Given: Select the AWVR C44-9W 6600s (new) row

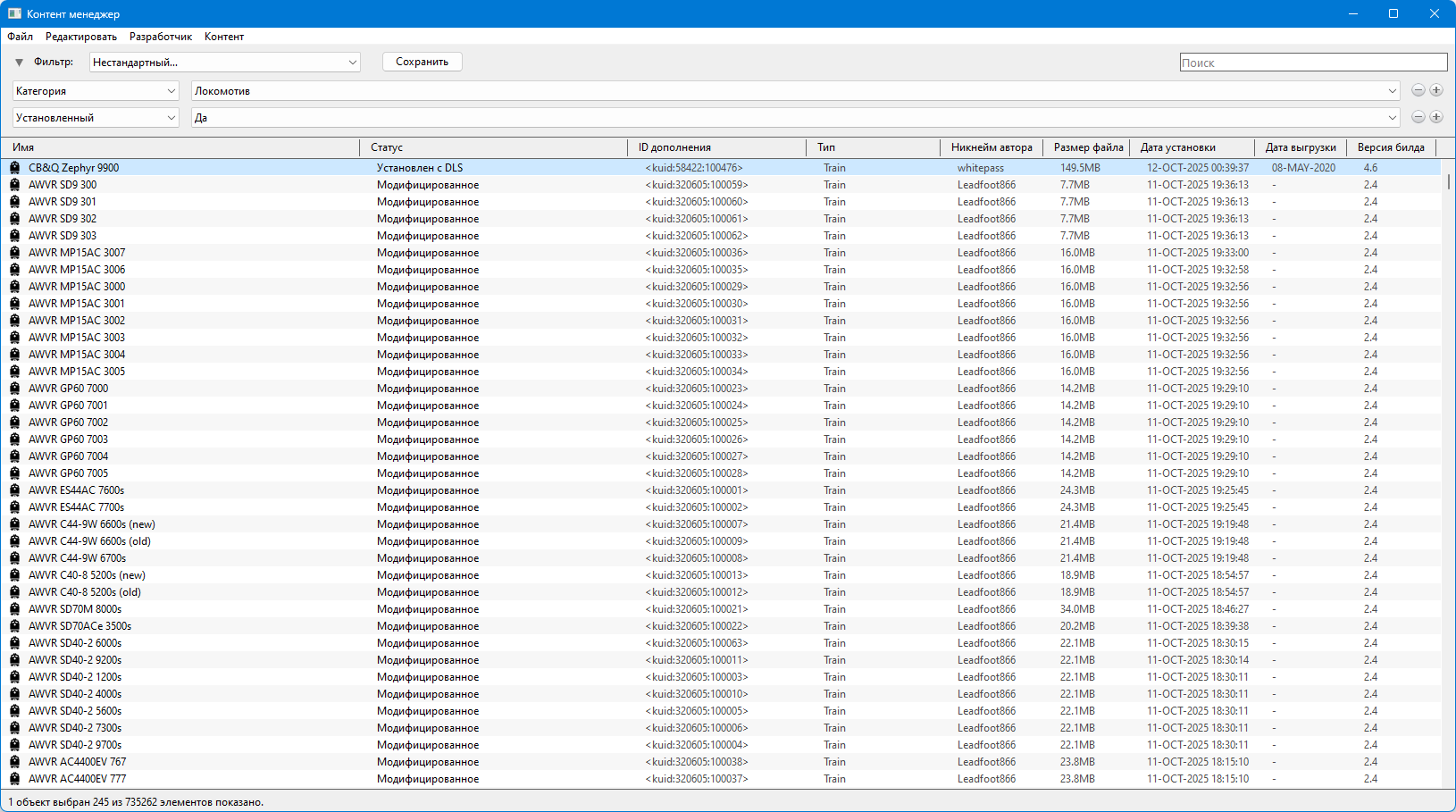Looking at the screenshot, I should 720,524.
